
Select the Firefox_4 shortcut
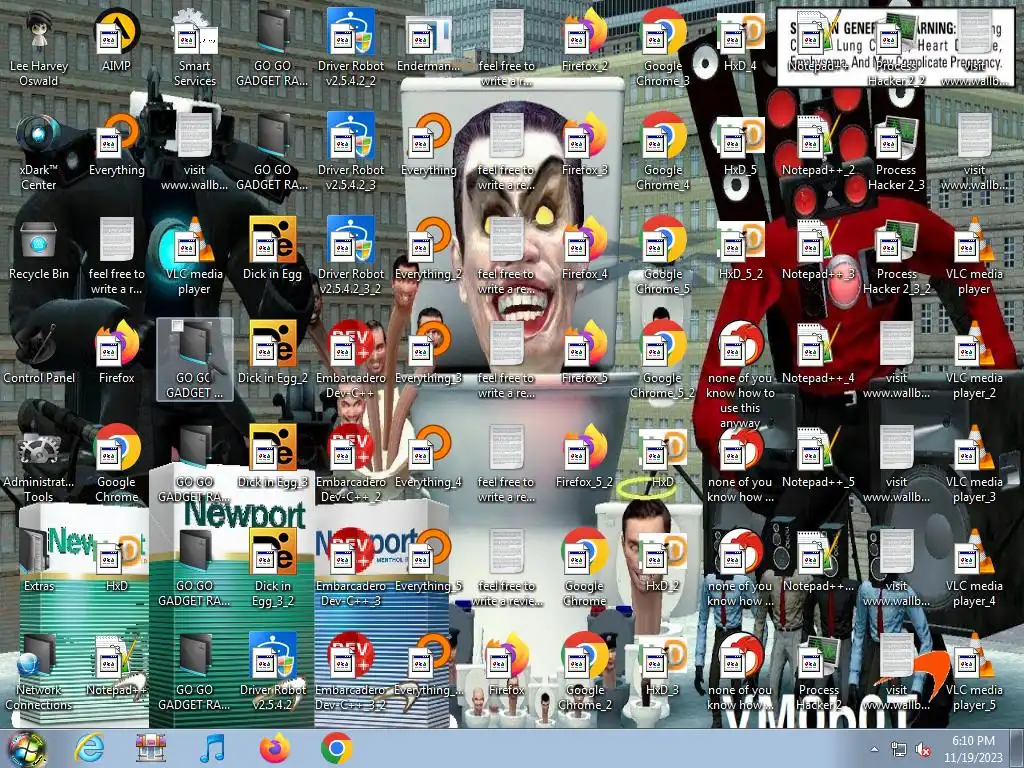click(584, 249)
